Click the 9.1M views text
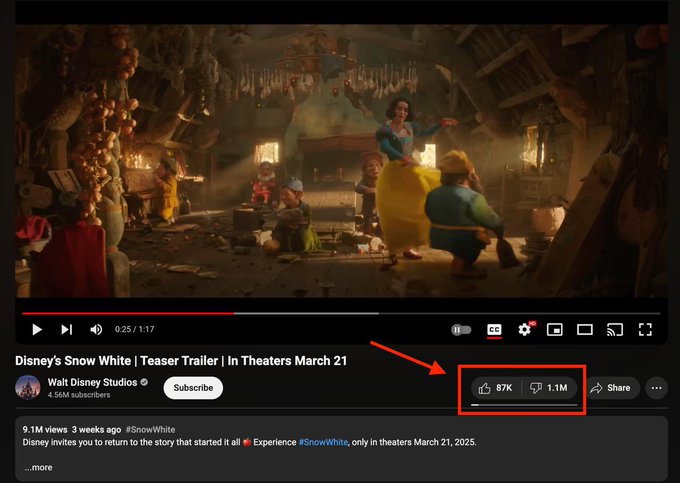The width and height of the screenshot is (680, 483). pos(45,429)
